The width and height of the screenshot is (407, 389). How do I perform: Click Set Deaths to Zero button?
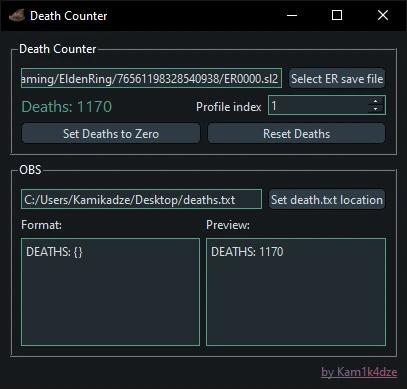tap(111, 134)
